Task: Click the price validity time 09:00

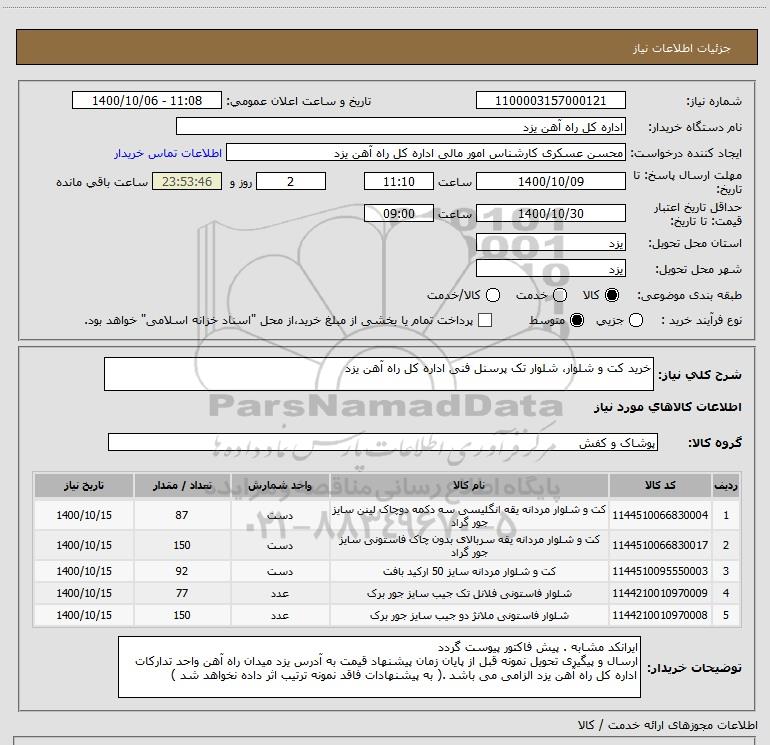Action: click(x=399, y=213)
